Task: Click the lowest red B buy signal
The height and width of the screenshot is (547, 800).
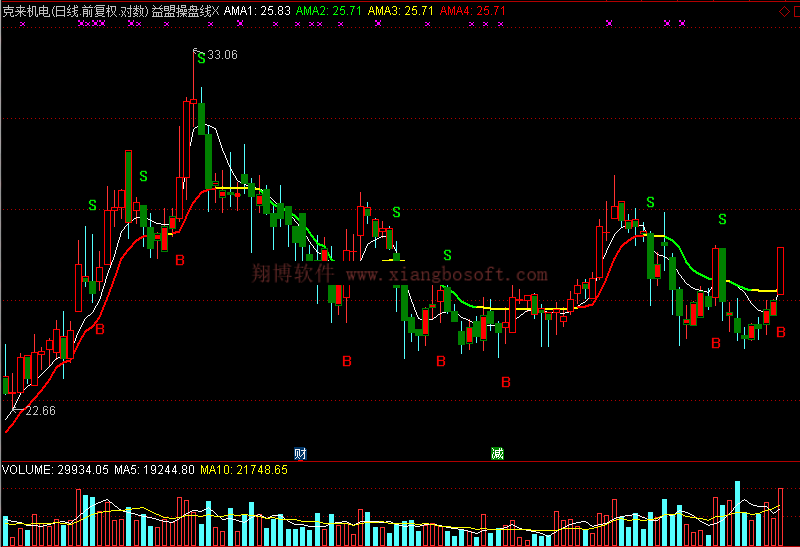Action: point(506,382)
